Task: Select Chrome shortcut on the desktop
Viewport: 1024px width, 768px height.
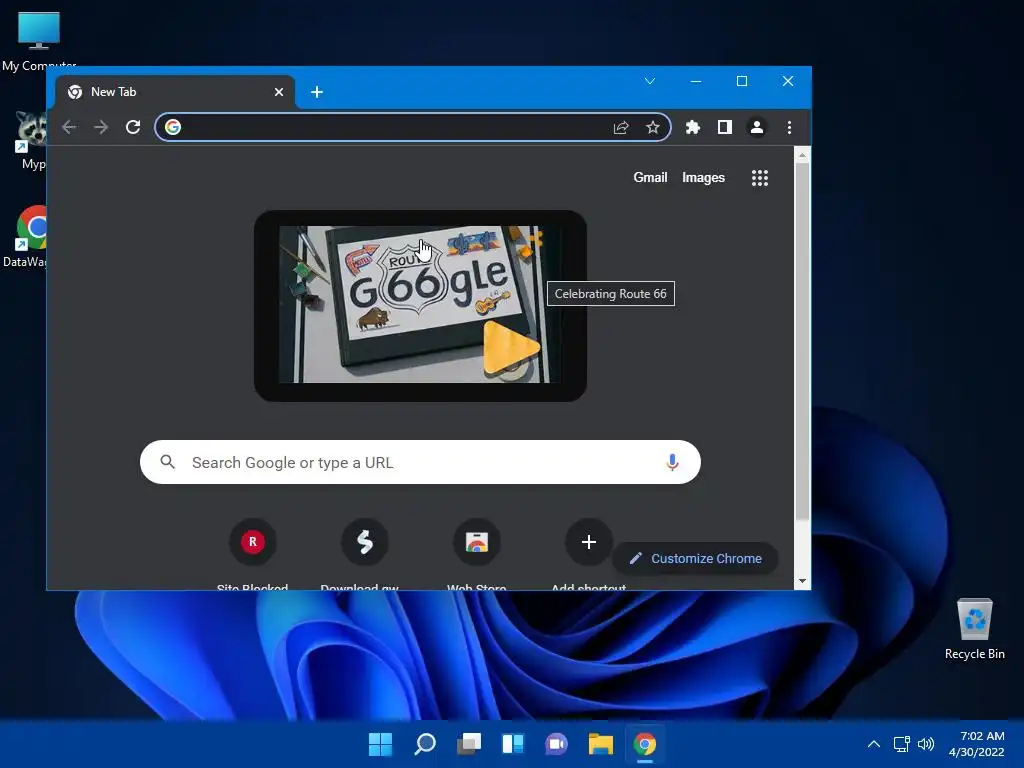Action: point(30,236)
